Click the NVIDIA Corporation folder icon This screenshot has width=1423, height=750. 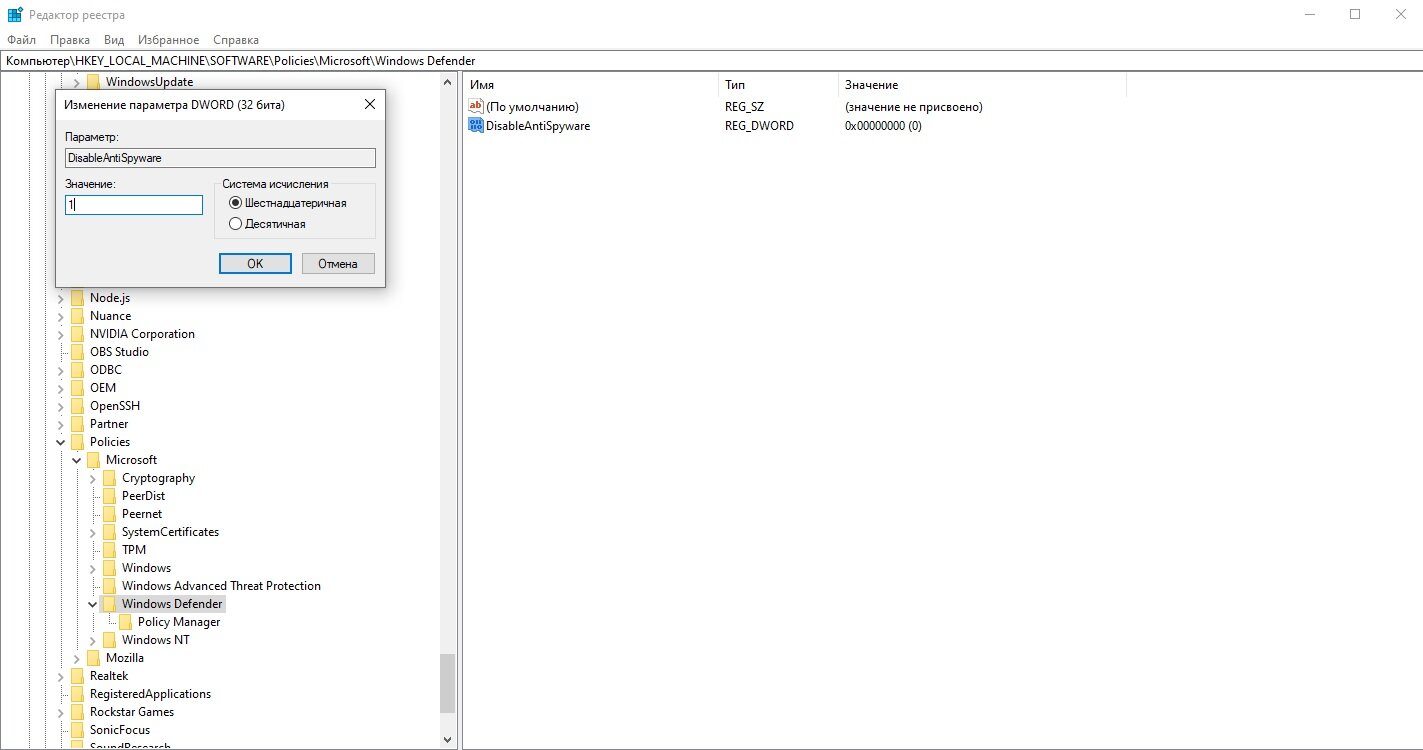[78, 334]
